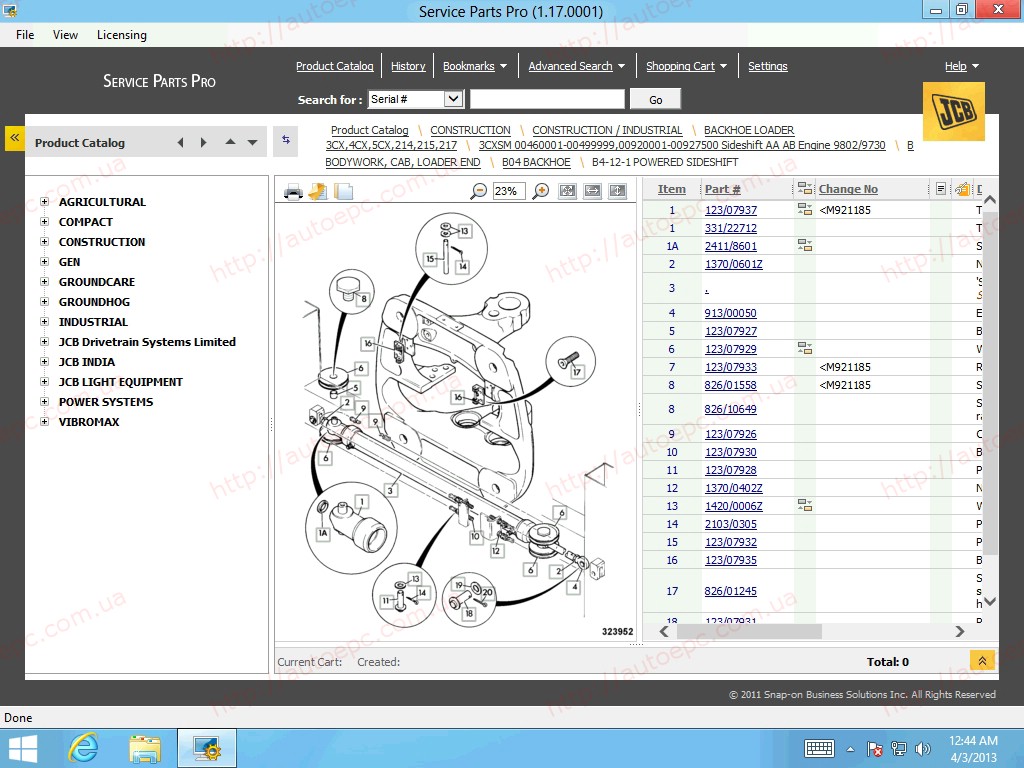Click the supersession icon for part 2411/8601
The height and width of the screenshot is (768, 1024).
805,246
